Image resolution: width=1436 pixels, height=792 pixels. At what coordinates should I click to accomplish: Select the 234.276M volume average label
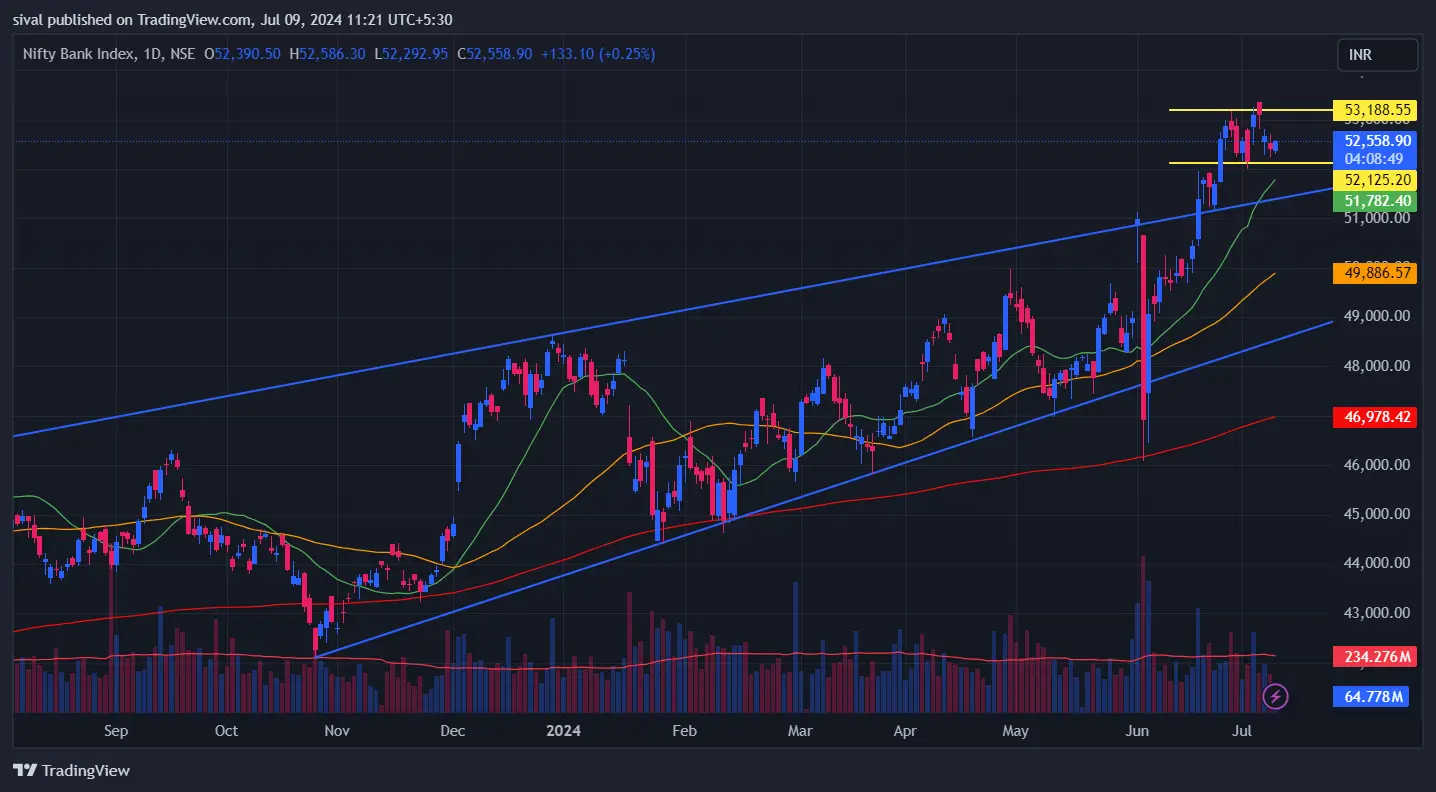click(x=1377, y=657)
